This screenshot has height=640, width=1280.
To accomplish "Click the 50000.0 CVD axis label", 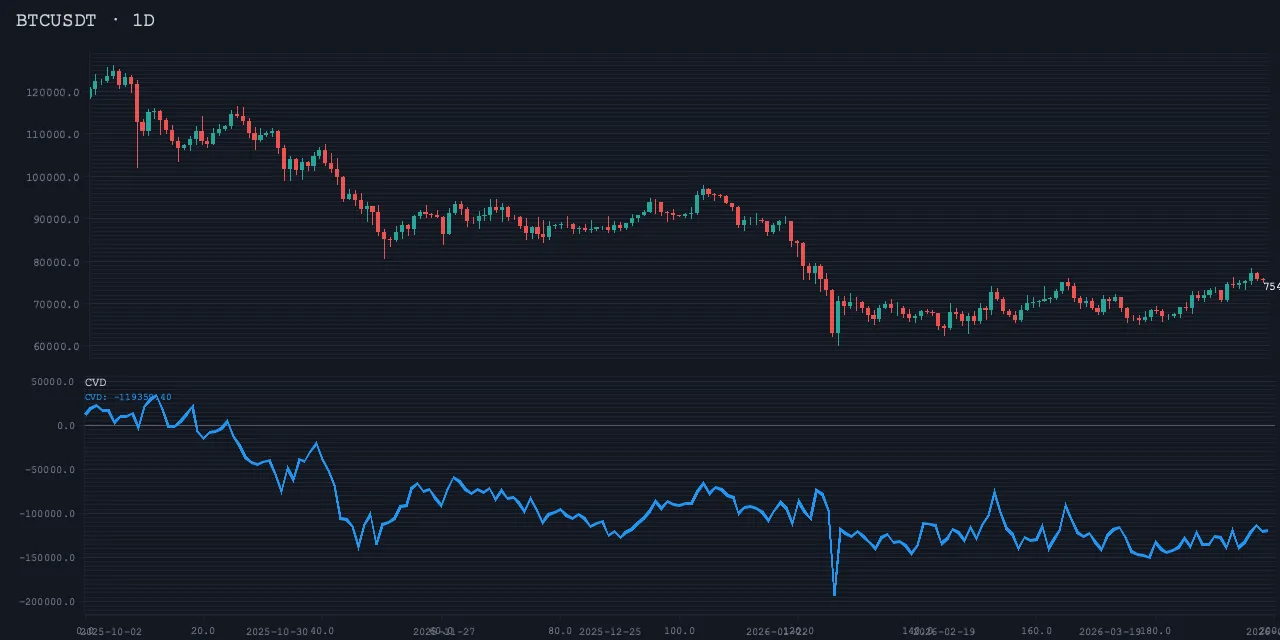I will pyautogui.click(x=53, y=382).
